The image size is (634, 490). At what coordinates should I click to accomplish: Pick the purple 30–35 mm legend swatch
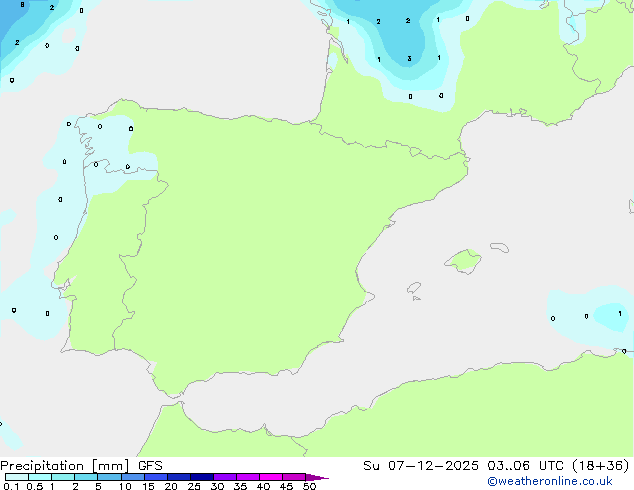pos(225,477)
